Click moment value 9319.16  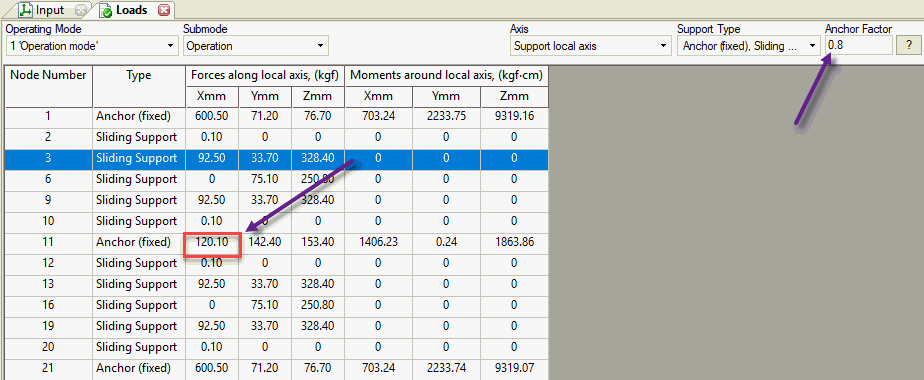(x=514, y=116)
